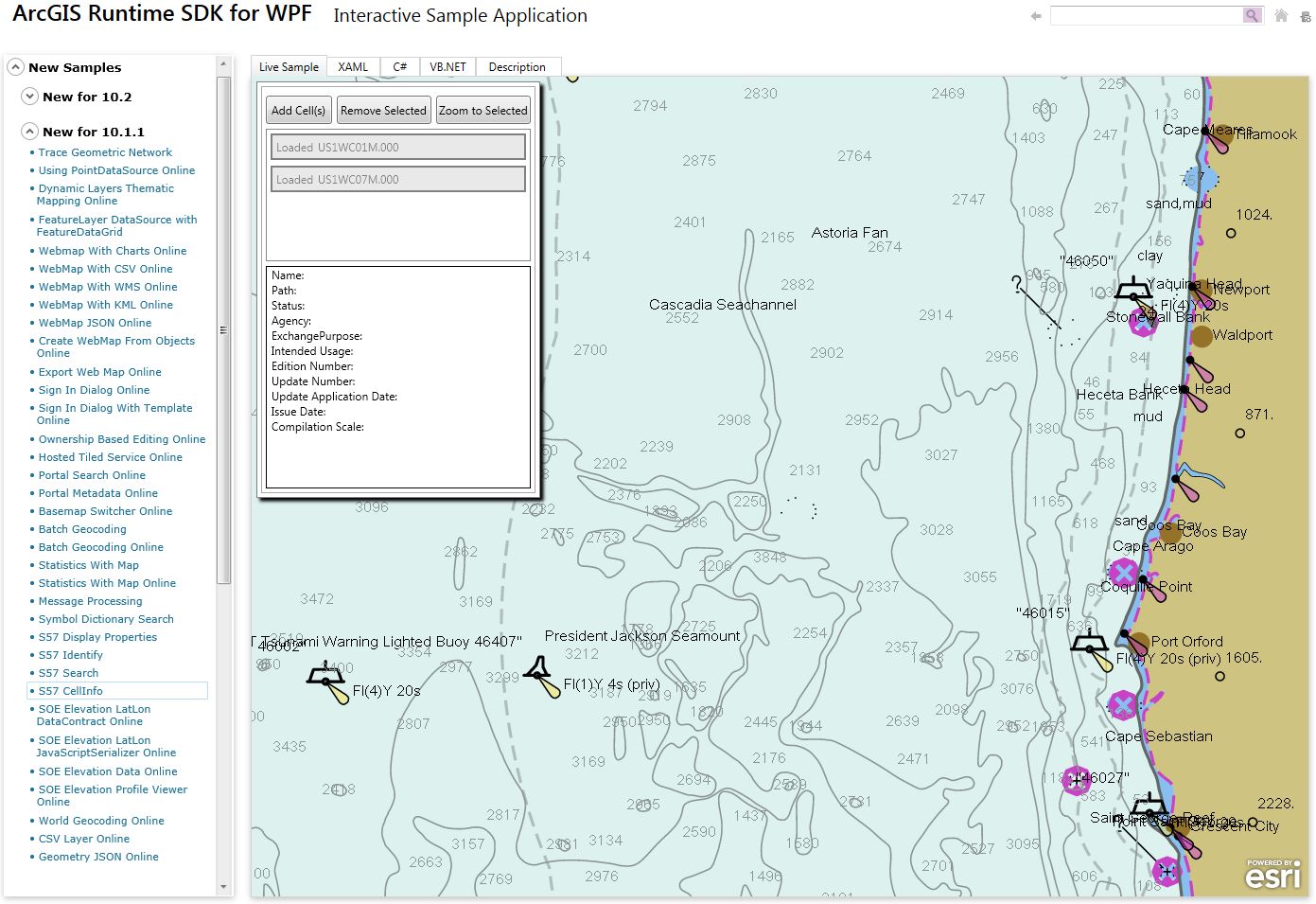
Task: Click the Remove Selected button
Action: click(x=383, y=111)
